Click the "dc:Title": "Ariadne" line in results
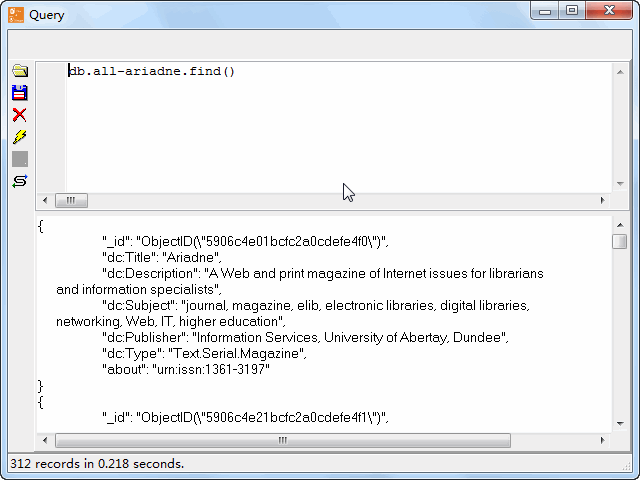This screenshot has width=640, height=480. point(160,257)
